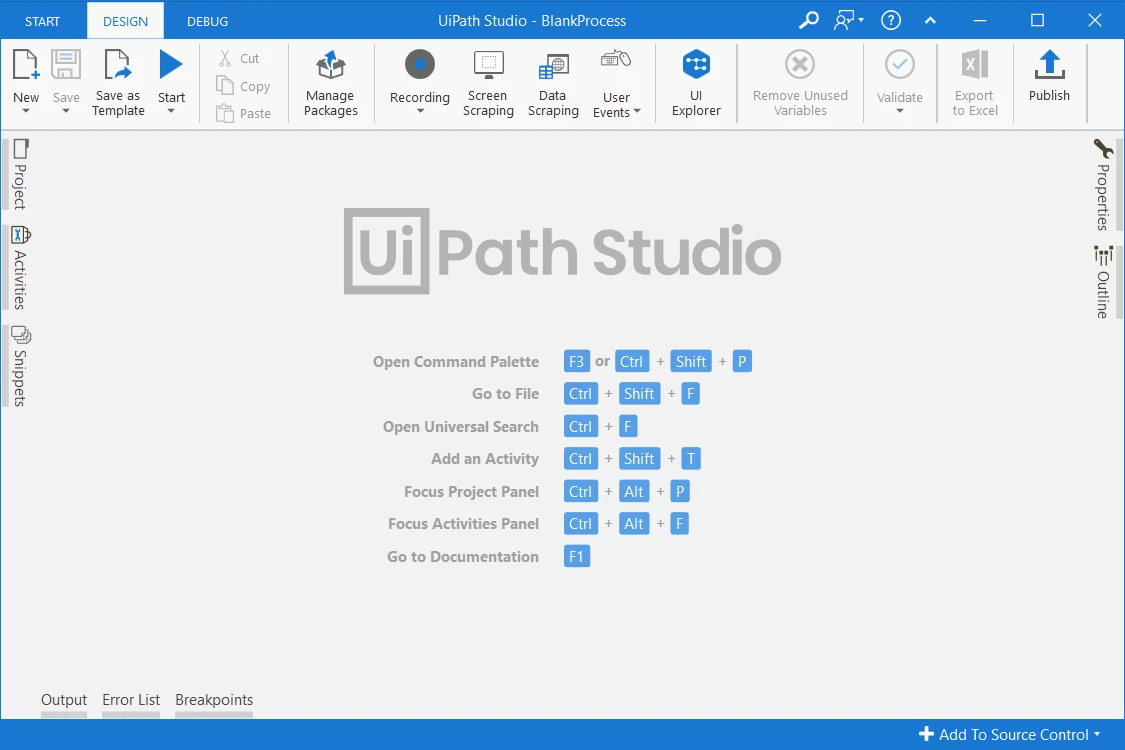The image size is (1125, 750).
Task: Open UI Explorer
Action: coord(696,83)
